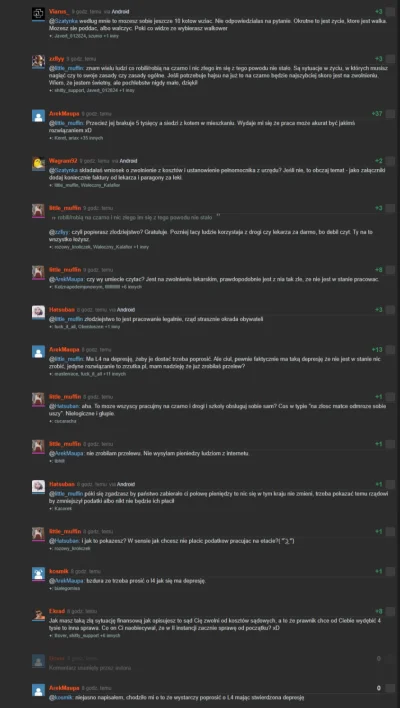
Task: Toggle plus vote on Vlarws_ comment
Action: coord(391,12)
